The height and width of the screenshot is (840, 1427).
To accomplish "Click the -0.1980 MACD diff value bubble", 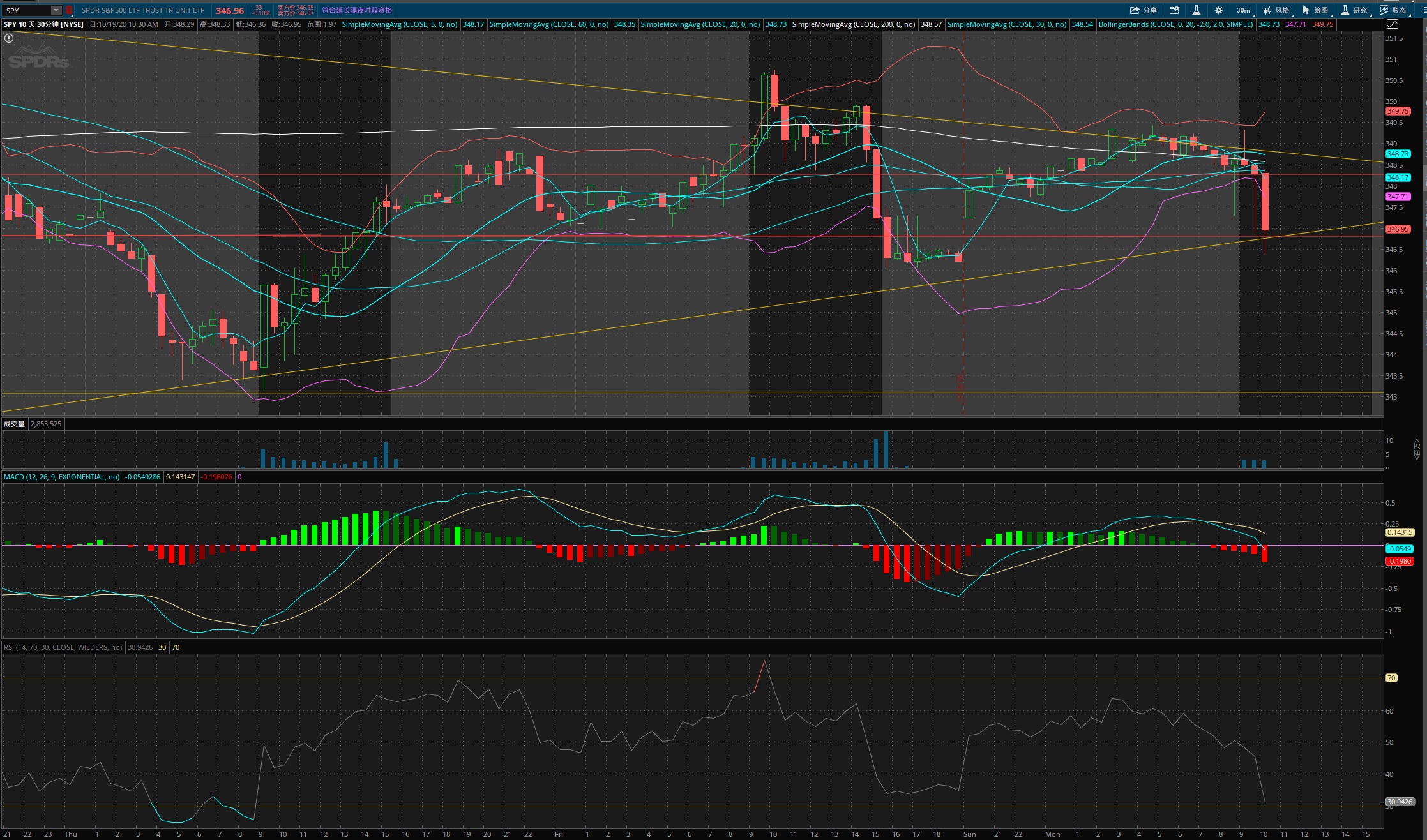I will 1400,562.
